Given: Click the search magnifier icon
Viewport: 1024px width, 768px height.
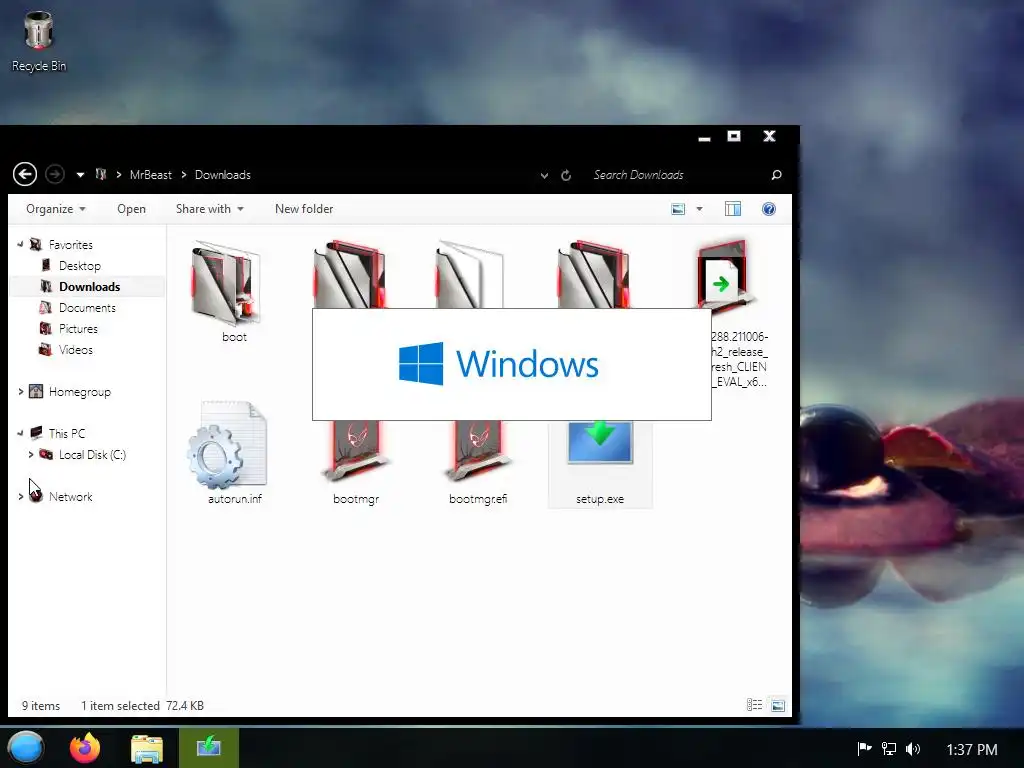Looking at the screenshot, I should [776, 175].
